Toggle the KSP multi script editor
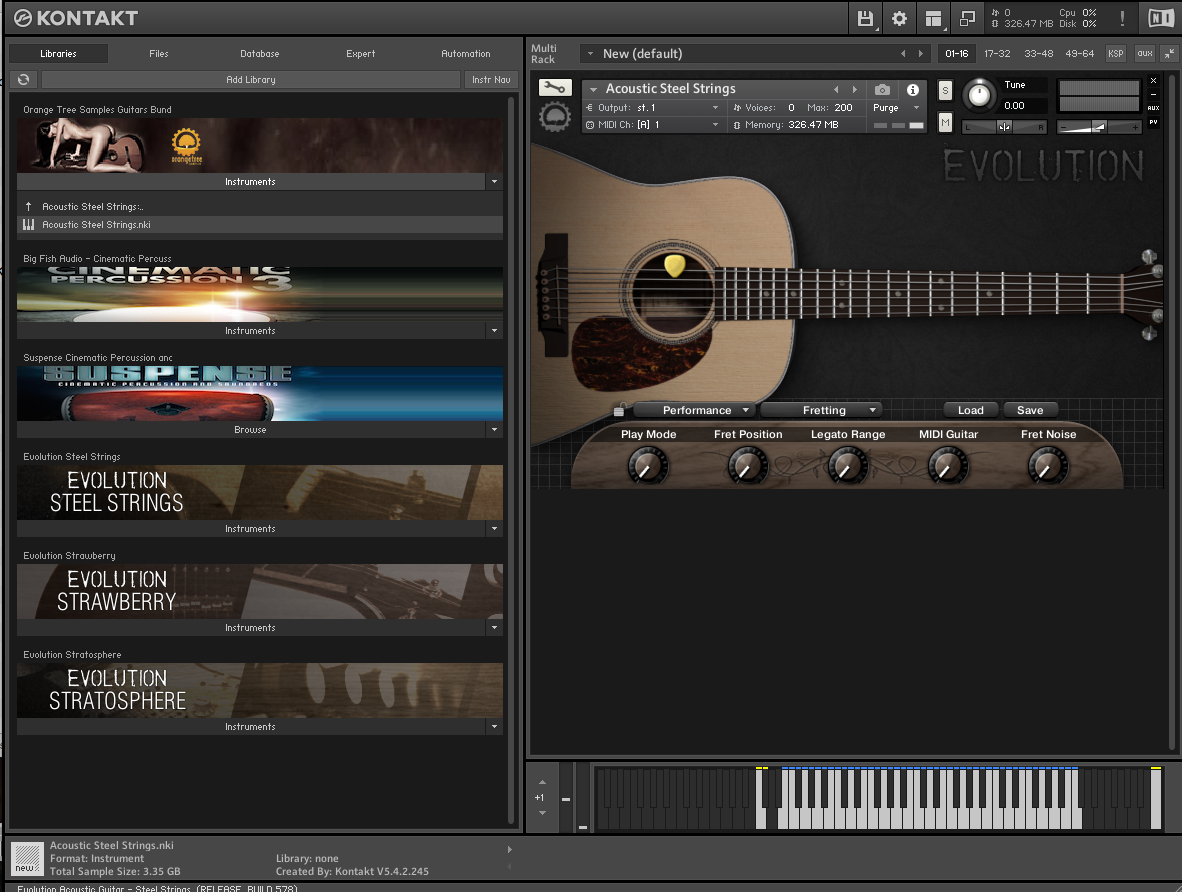Screen dimensions: 1182x892 (1116, 54)
